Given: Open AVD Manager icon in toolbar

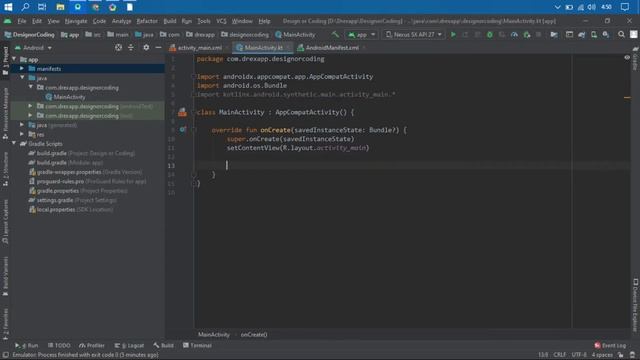Looking at the screenshot, I should coord(594,35).
